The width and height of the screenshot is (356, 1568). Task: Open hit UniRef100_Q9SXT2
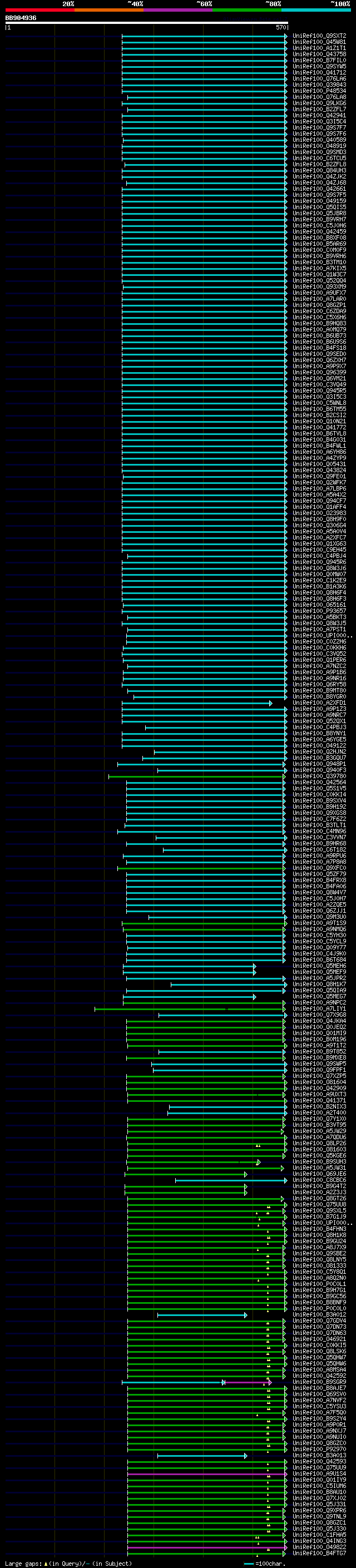tap(319, 36)
